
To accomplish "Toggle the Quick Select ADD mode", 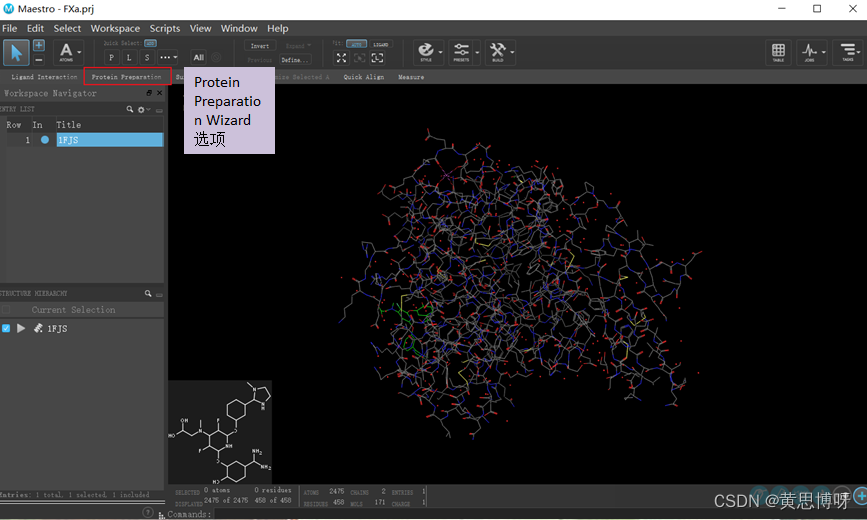I will click(150, 43).
